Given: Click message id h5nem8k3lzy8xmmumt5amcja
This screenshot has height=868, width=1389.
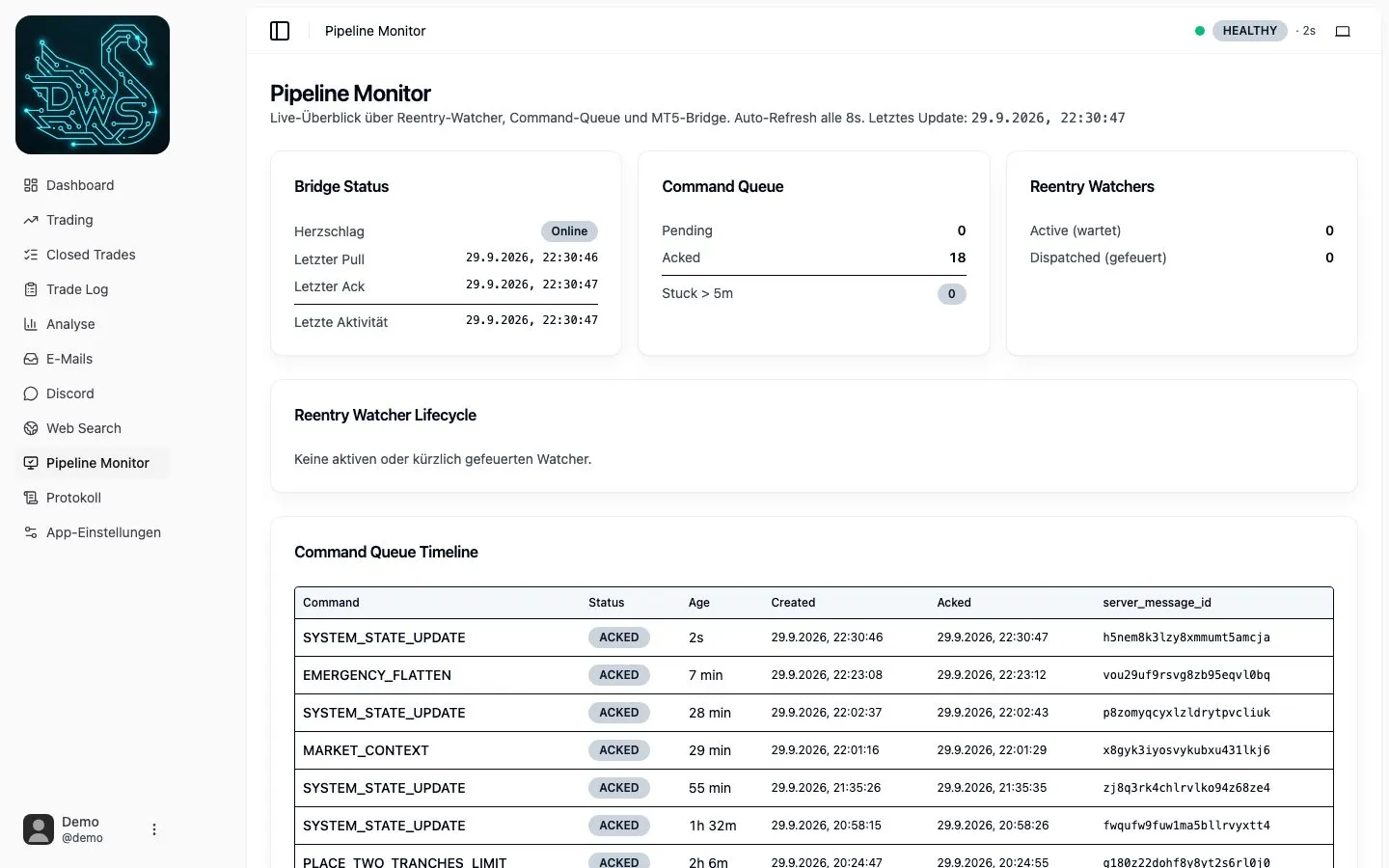Looking at the screenshot, I should click(x=1186, y=637).
